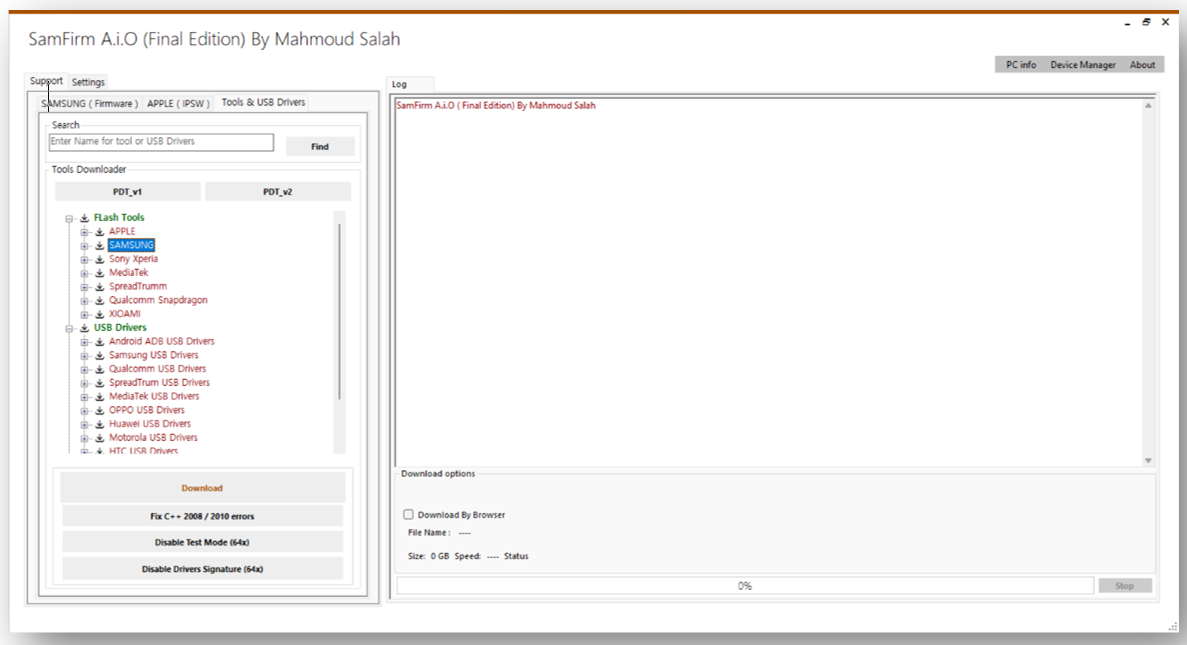Click the Find button
The image size is (1187, 645).
(x=320, y=146)
